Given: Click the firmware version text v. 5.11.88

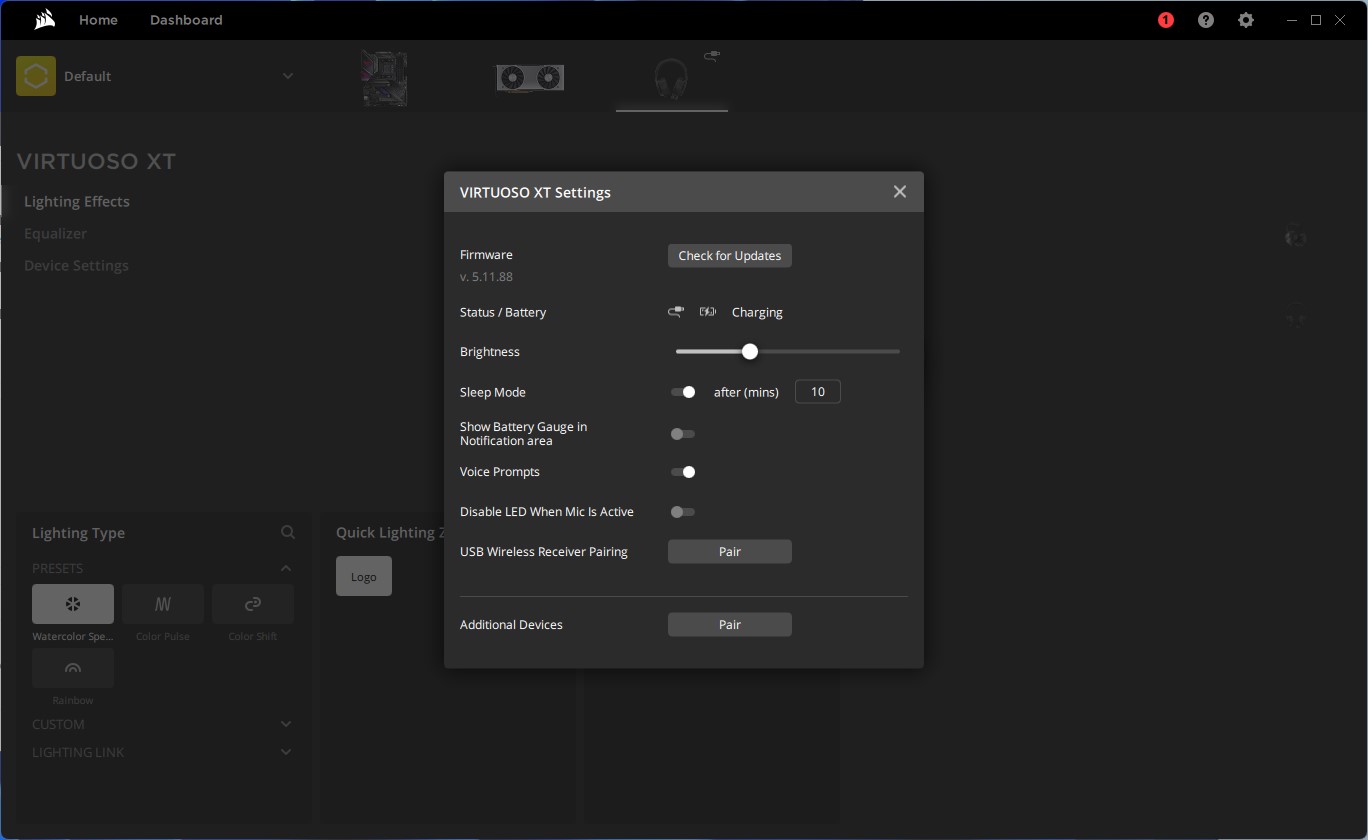Looking at the screenshot, I should [486, 277].
